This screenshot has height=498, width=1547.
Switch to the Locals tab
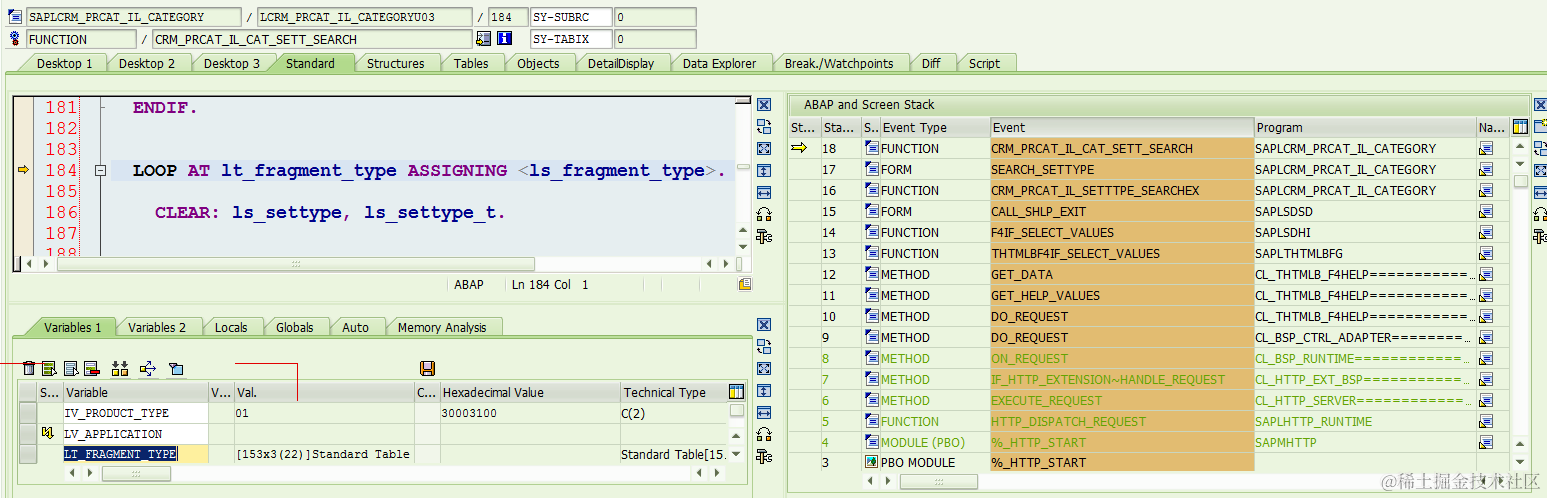coord(231,327)
